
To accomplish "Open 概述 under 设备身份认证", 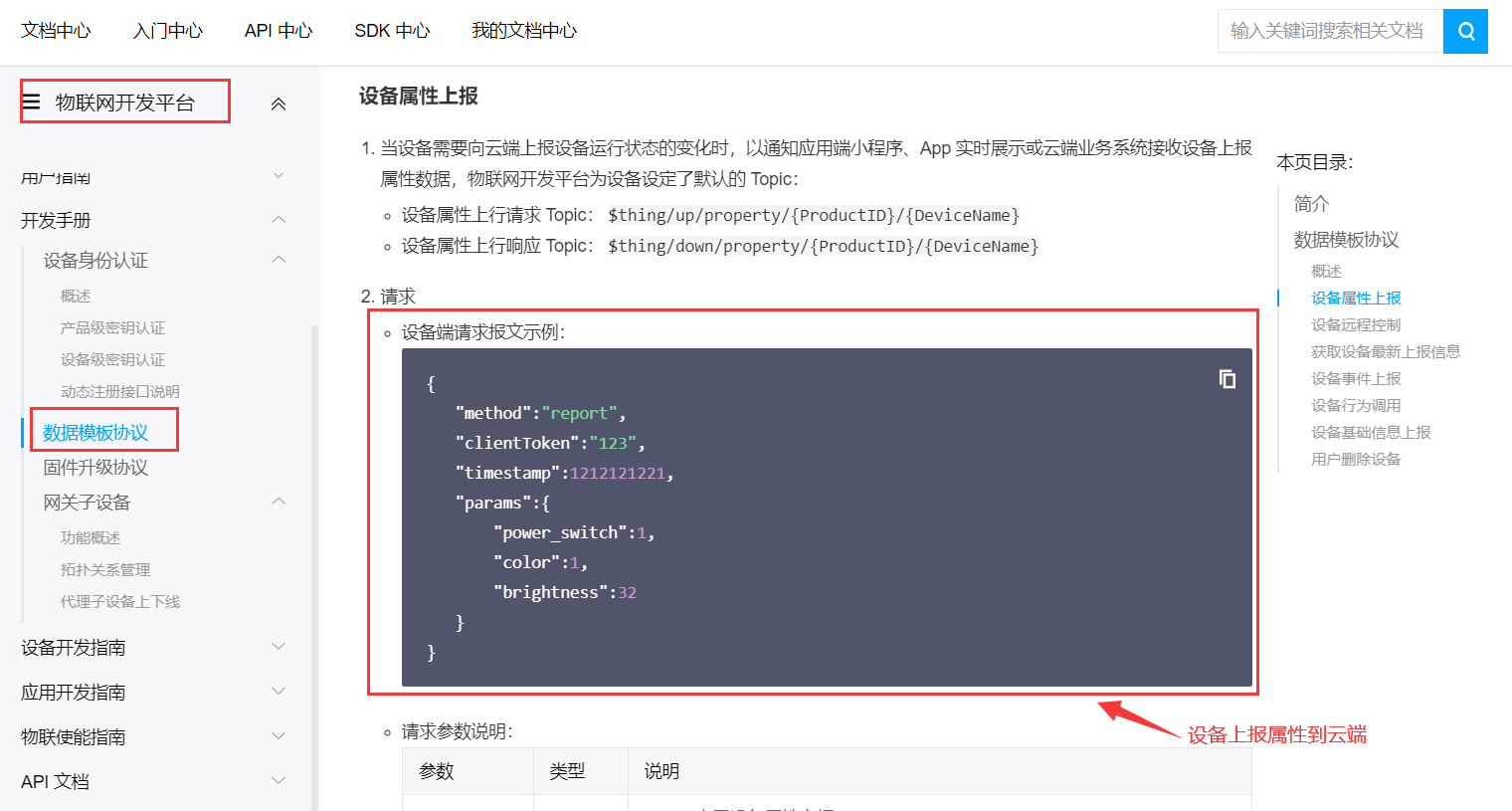I will [76, 296].
